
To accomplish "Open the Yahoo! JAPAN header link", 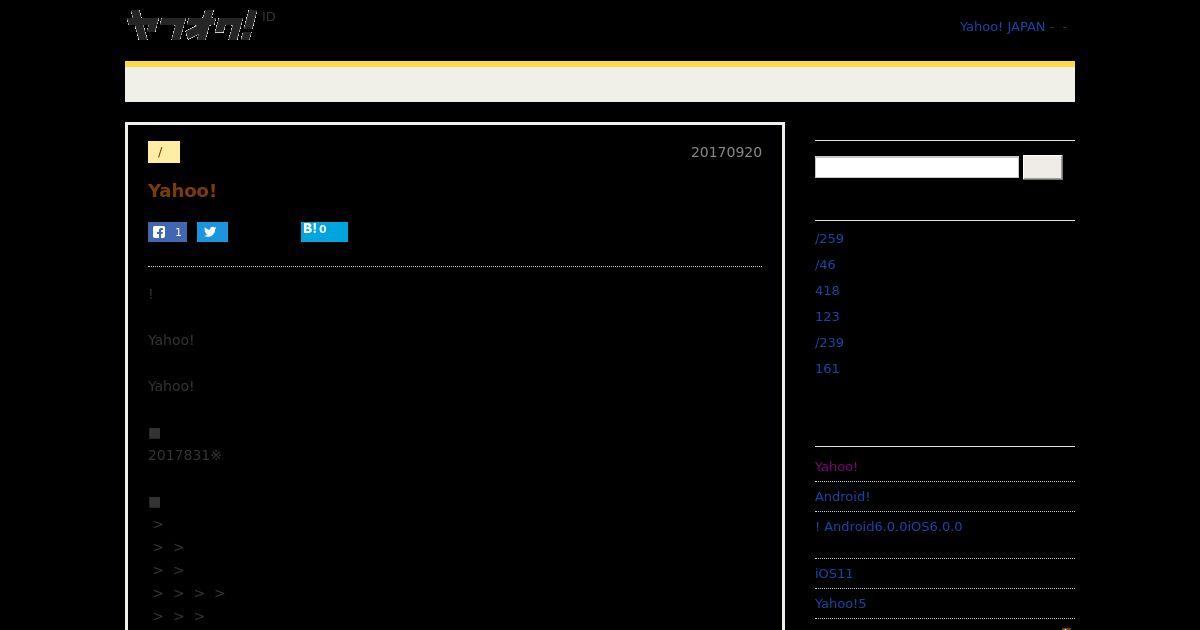I will tap(1002, 27).
